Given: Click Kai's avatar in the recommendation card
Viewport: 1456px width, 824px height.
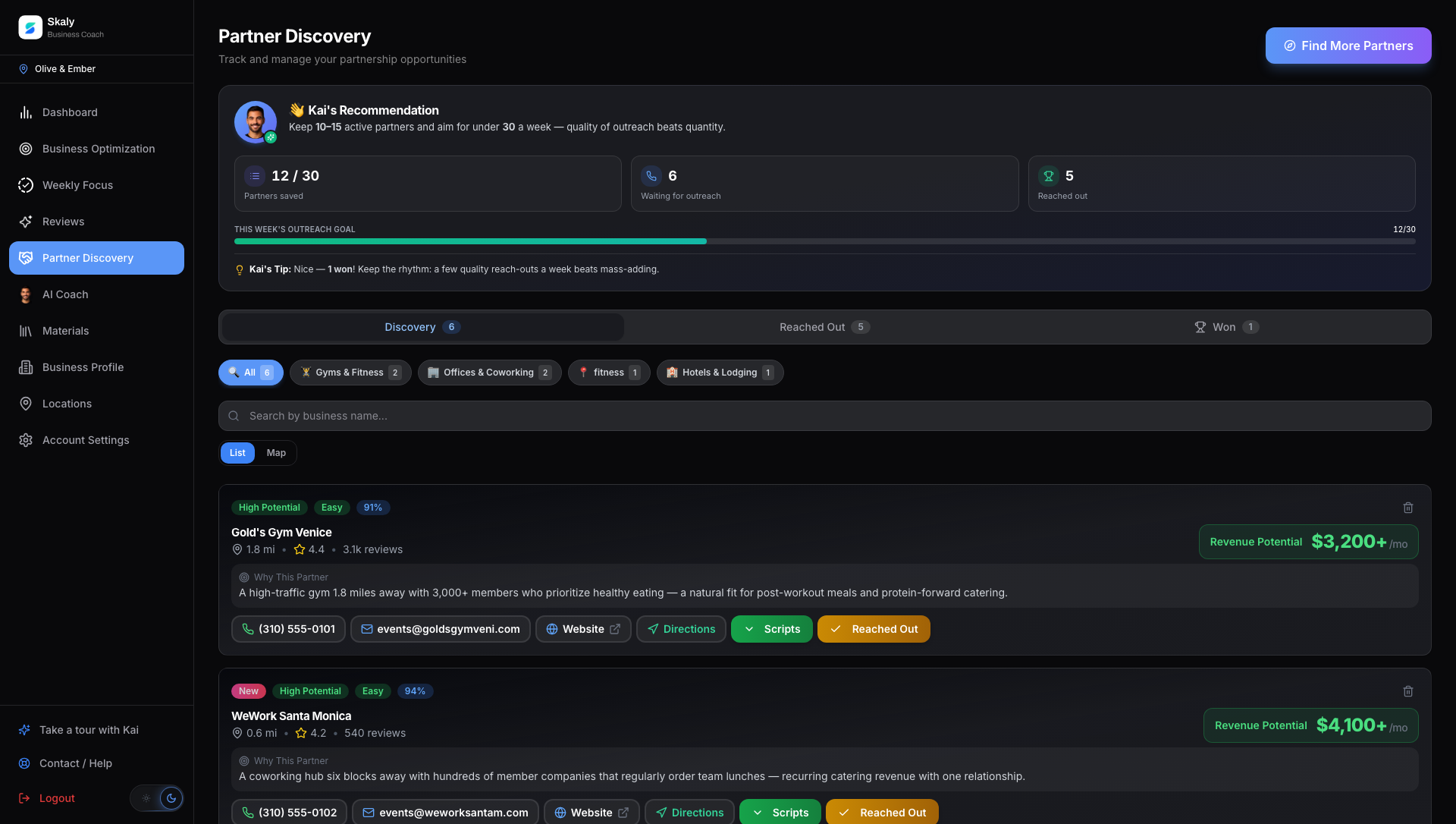Looking at the screenshot, I should pyautogui.click(x=255, y=121).
